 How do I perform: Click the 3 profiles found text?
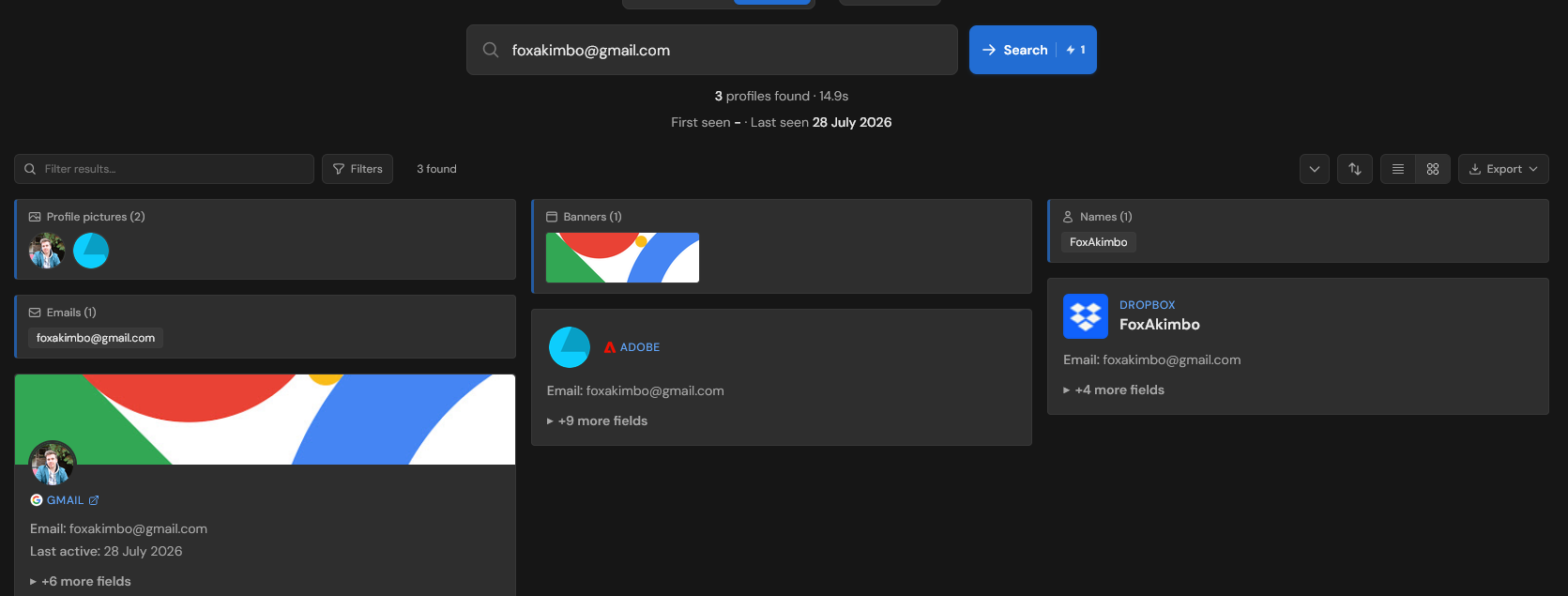762,96
